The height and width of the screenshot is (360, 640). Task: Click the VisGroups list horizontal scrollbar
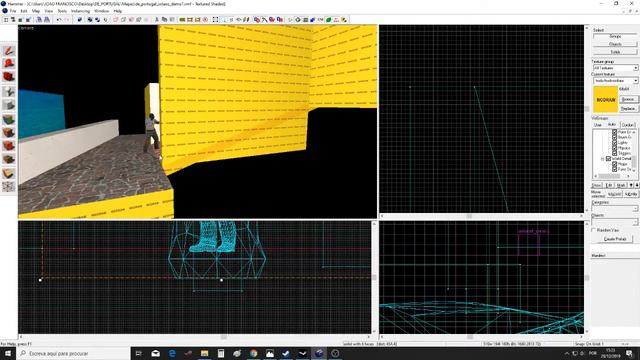point(609,176)
